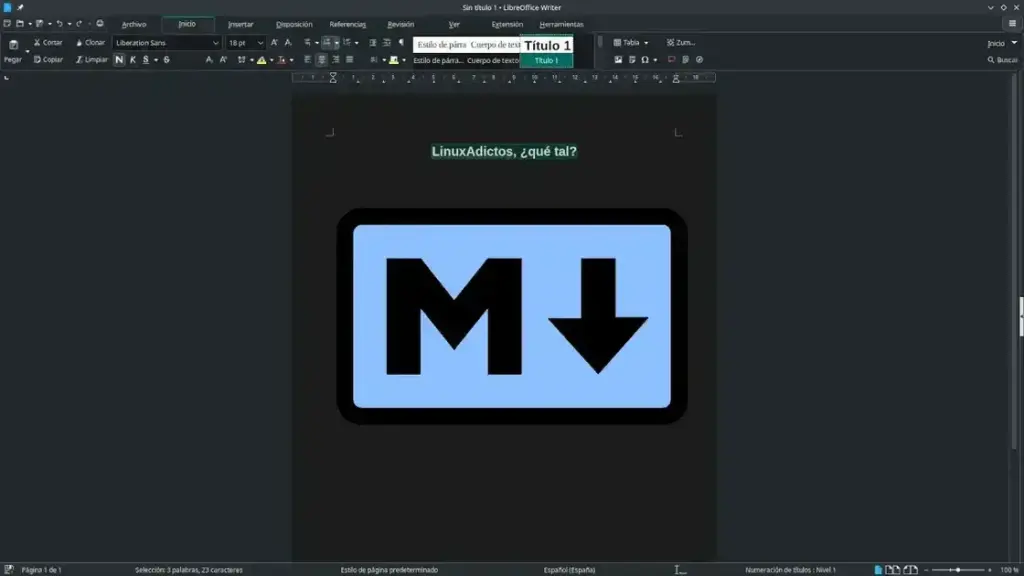Viewport: 1024px width, 576px height.
Task: Decrease font size icon
Action: [288, 42]
